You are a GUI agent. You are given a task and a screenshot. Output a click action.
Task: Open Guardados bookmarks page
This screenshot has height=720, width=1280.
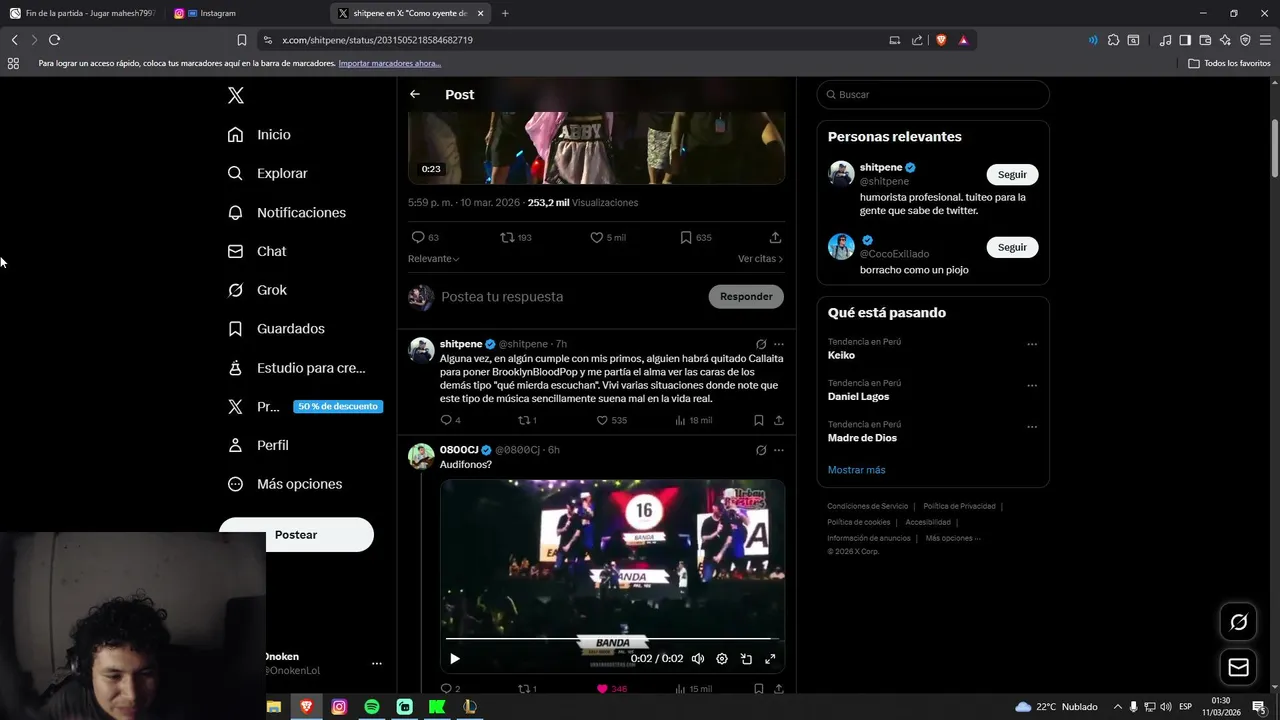(x=276, y=328)
